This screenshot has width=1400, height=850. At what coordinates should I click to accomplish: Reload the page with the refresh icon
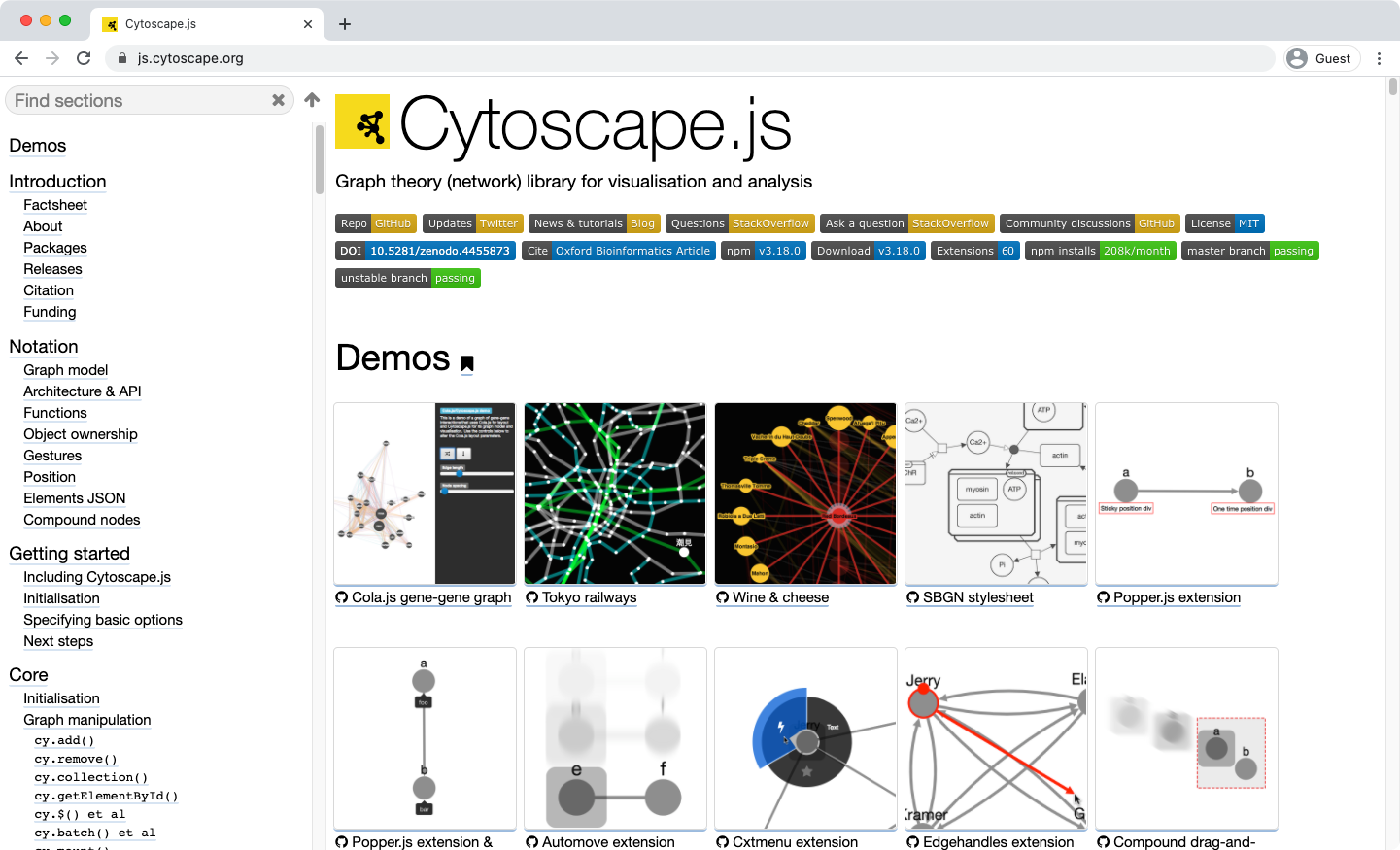tap(84, 58)
